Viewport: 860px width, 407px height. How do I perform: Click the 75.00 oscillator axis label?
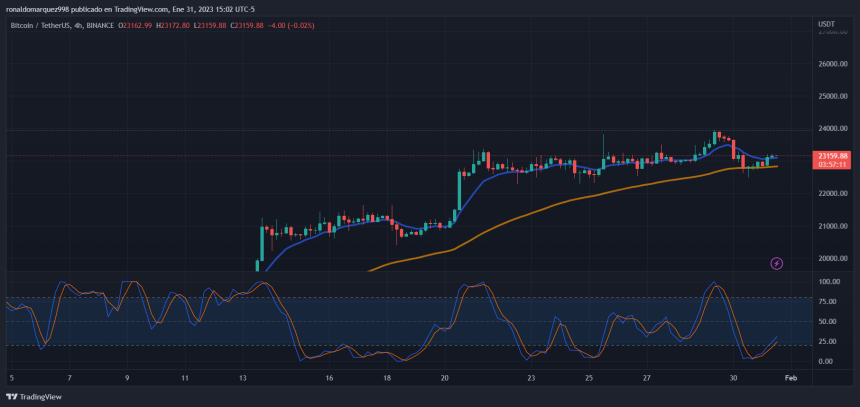[829, 302]
